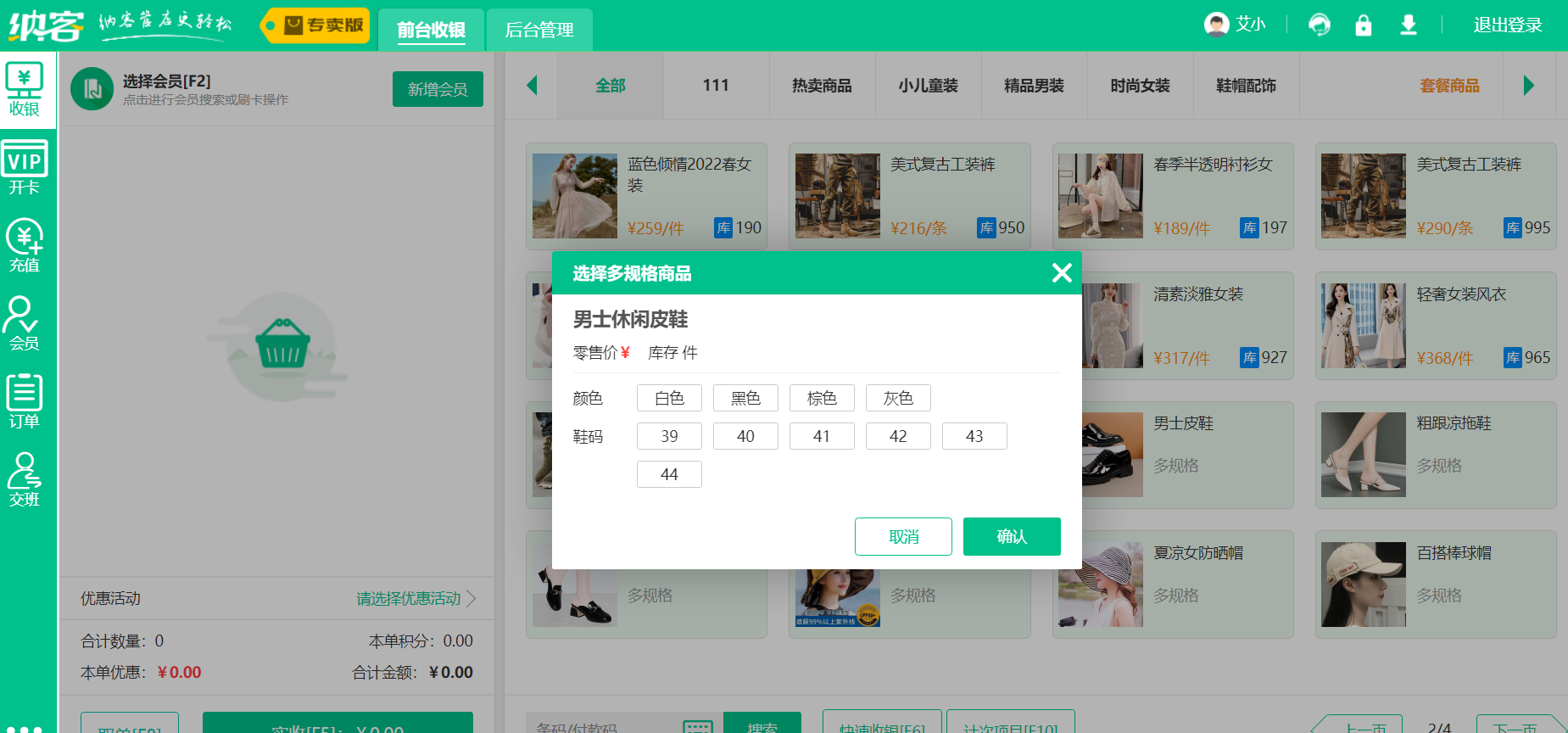Select the 套餐商品 category tab
This screenshot has width=1568, height=733.
(x=1449, y=86)
